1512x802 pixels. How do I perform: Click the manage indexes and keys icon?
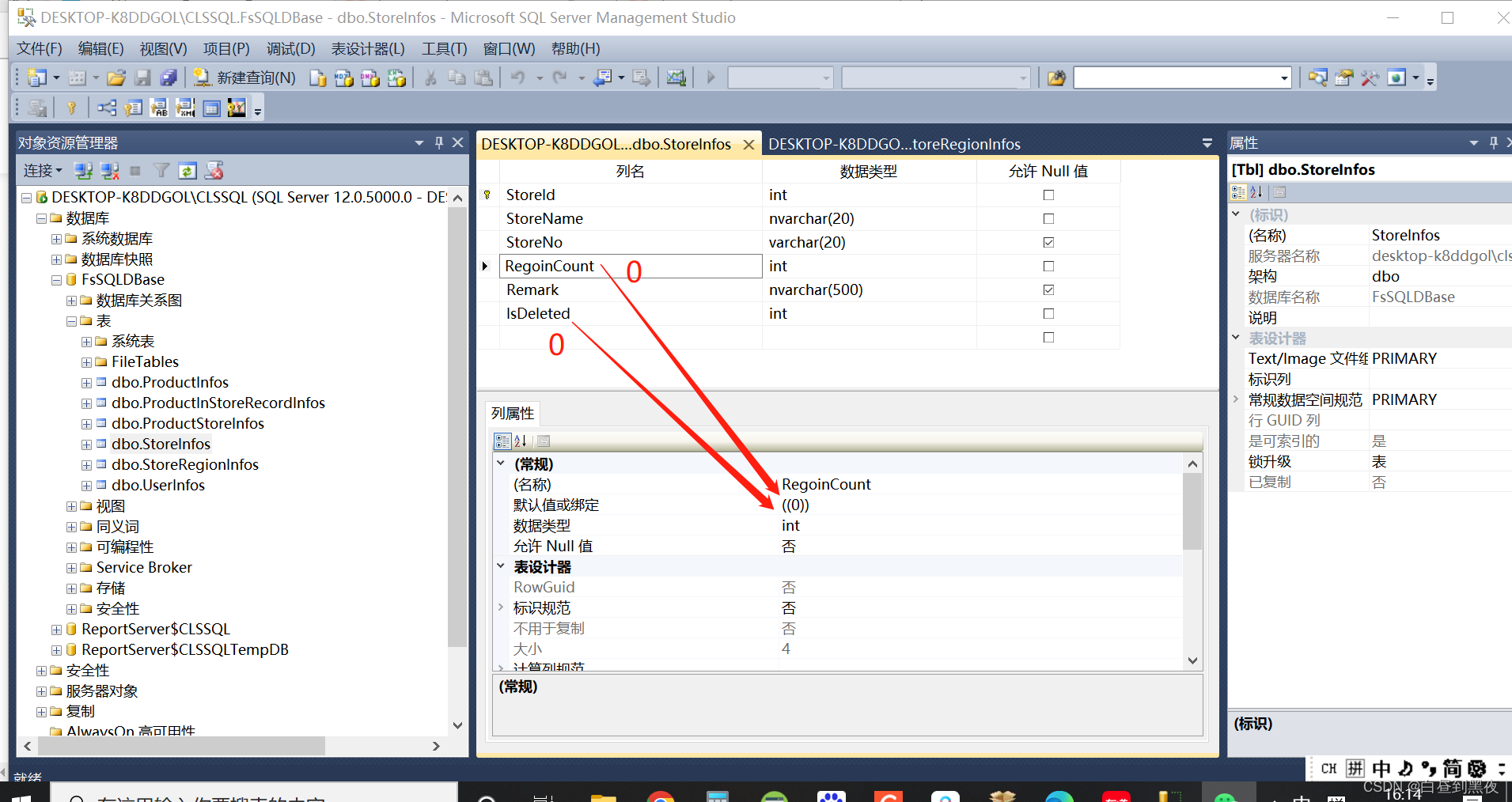click(x=133, y=108)
